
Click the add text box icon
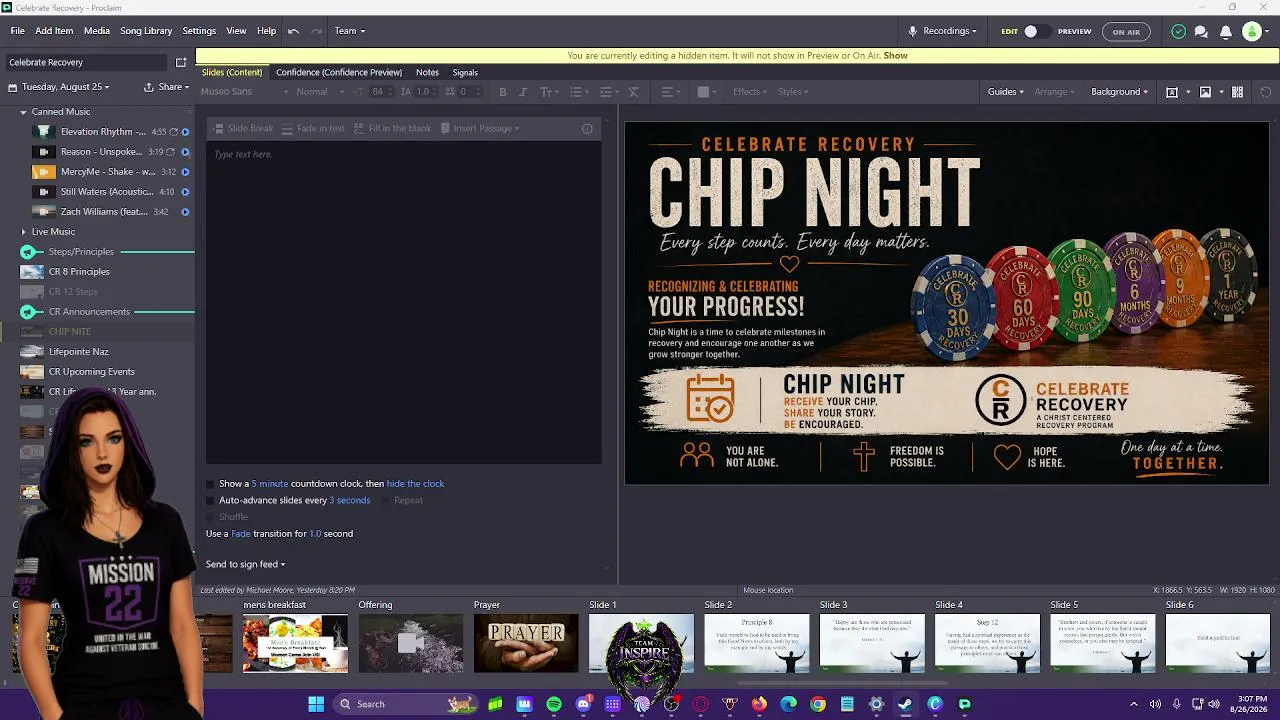tap(1172, 92)
